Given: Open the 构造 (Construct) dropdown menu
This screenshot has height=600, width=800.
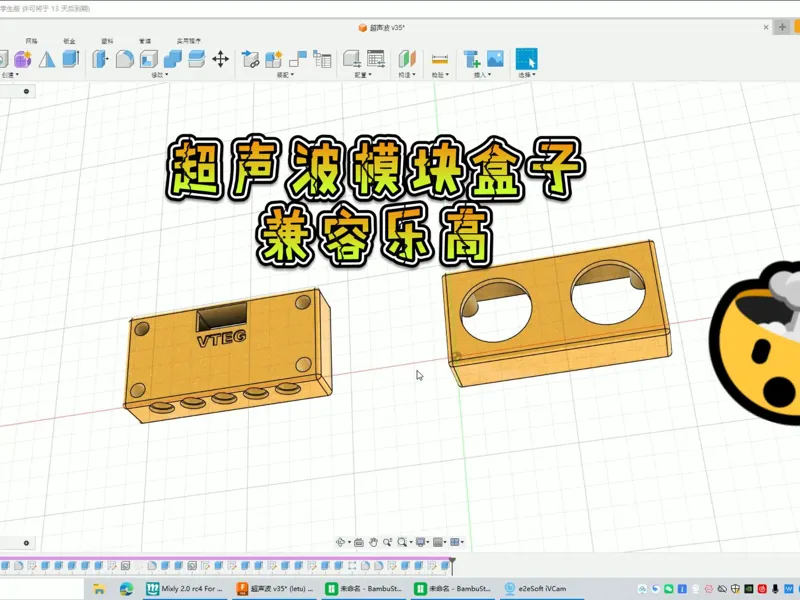Looking at the screenshot, I should tap(407, 75).
